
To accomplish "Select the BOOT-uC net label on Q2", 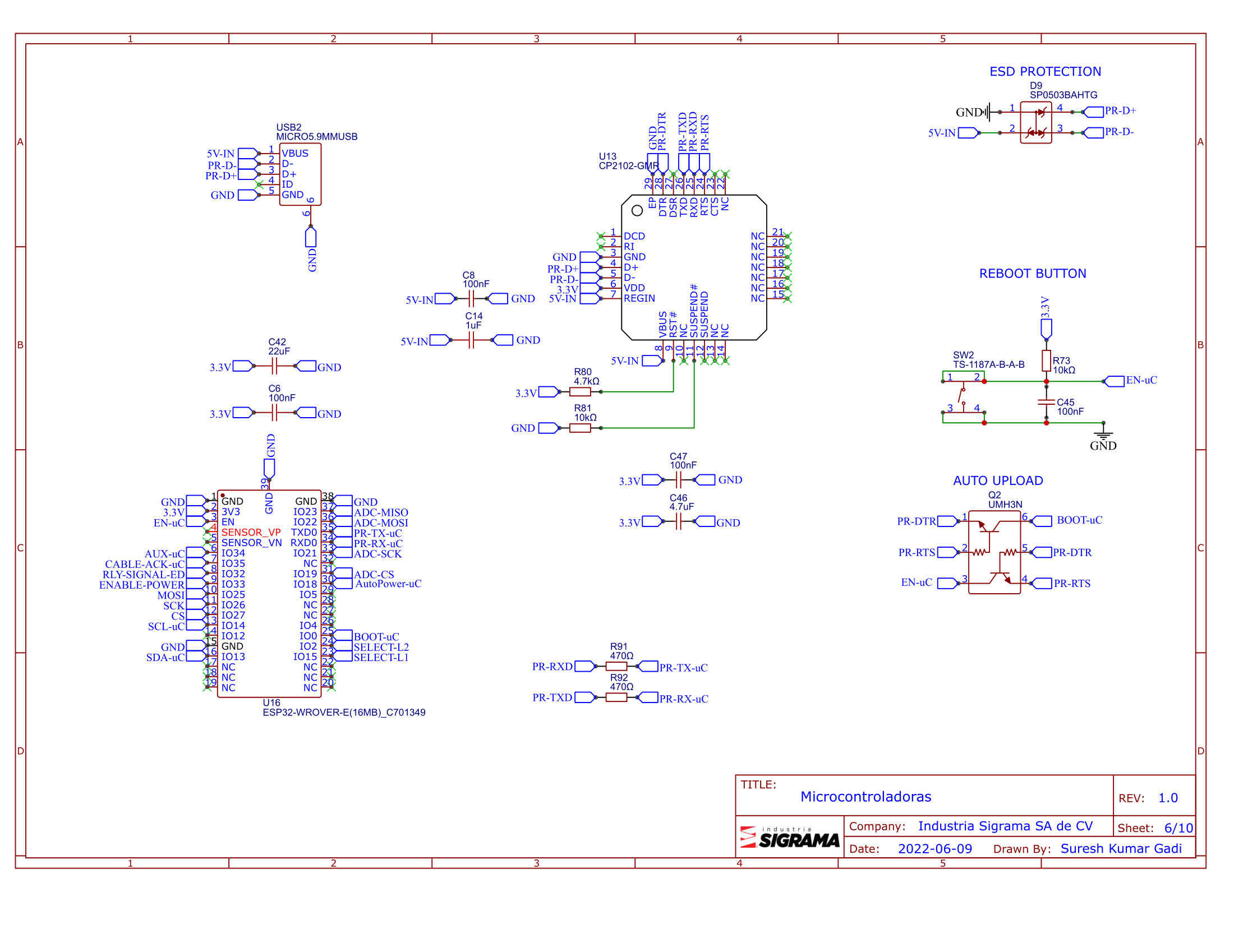I will [x=1079, y=520].
